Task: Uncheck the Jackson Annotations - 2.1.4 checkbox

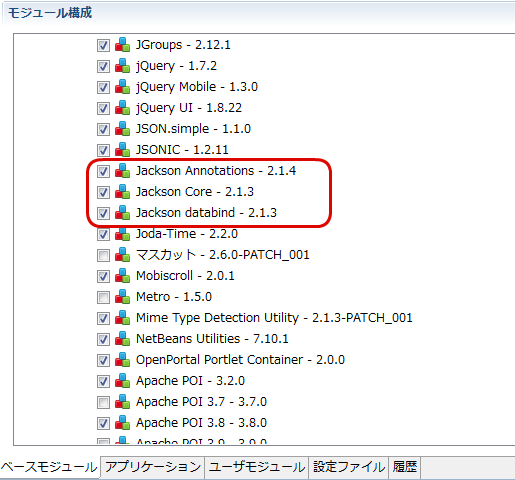Action: point(103,172)
